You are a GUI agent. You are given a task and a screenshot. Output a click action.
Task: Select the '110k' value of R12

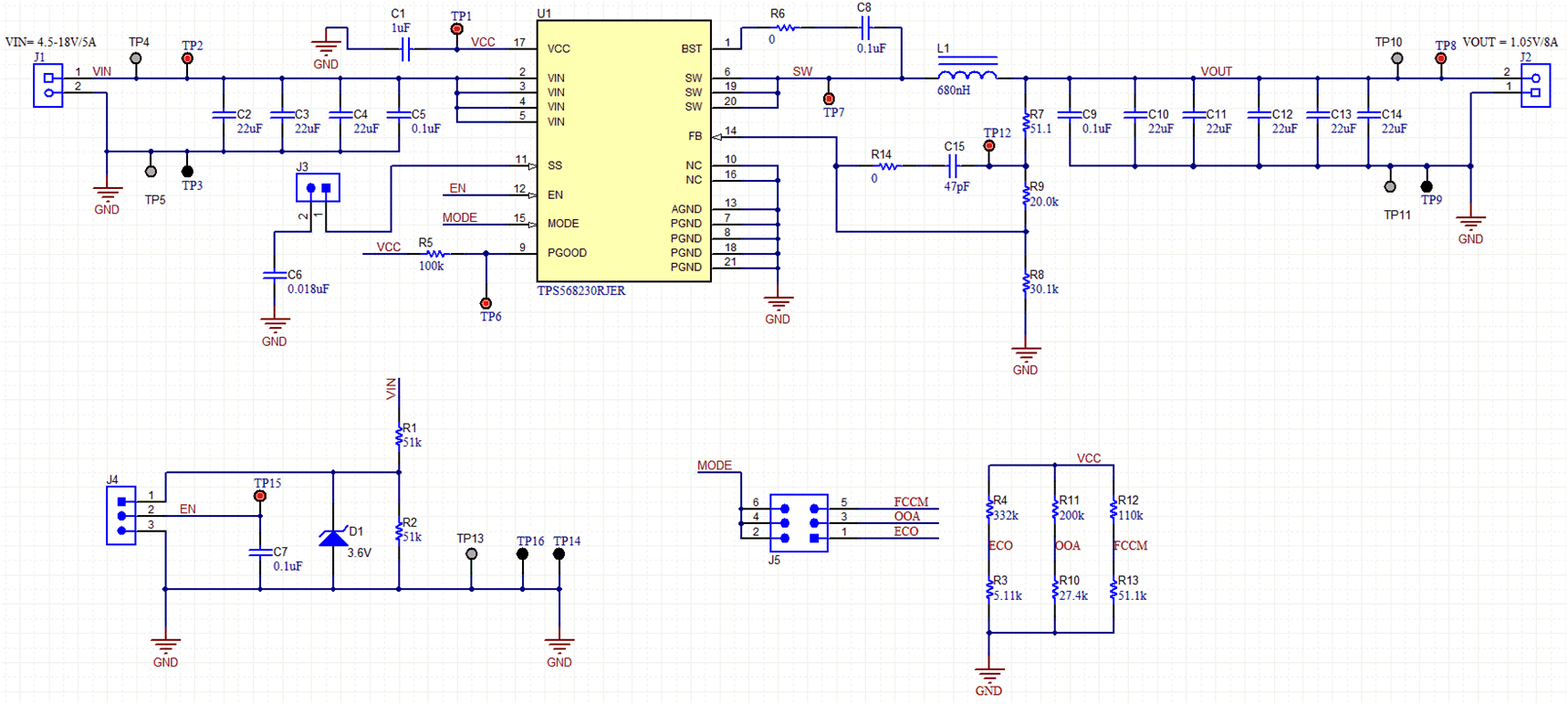click(x=1131, y=515)
